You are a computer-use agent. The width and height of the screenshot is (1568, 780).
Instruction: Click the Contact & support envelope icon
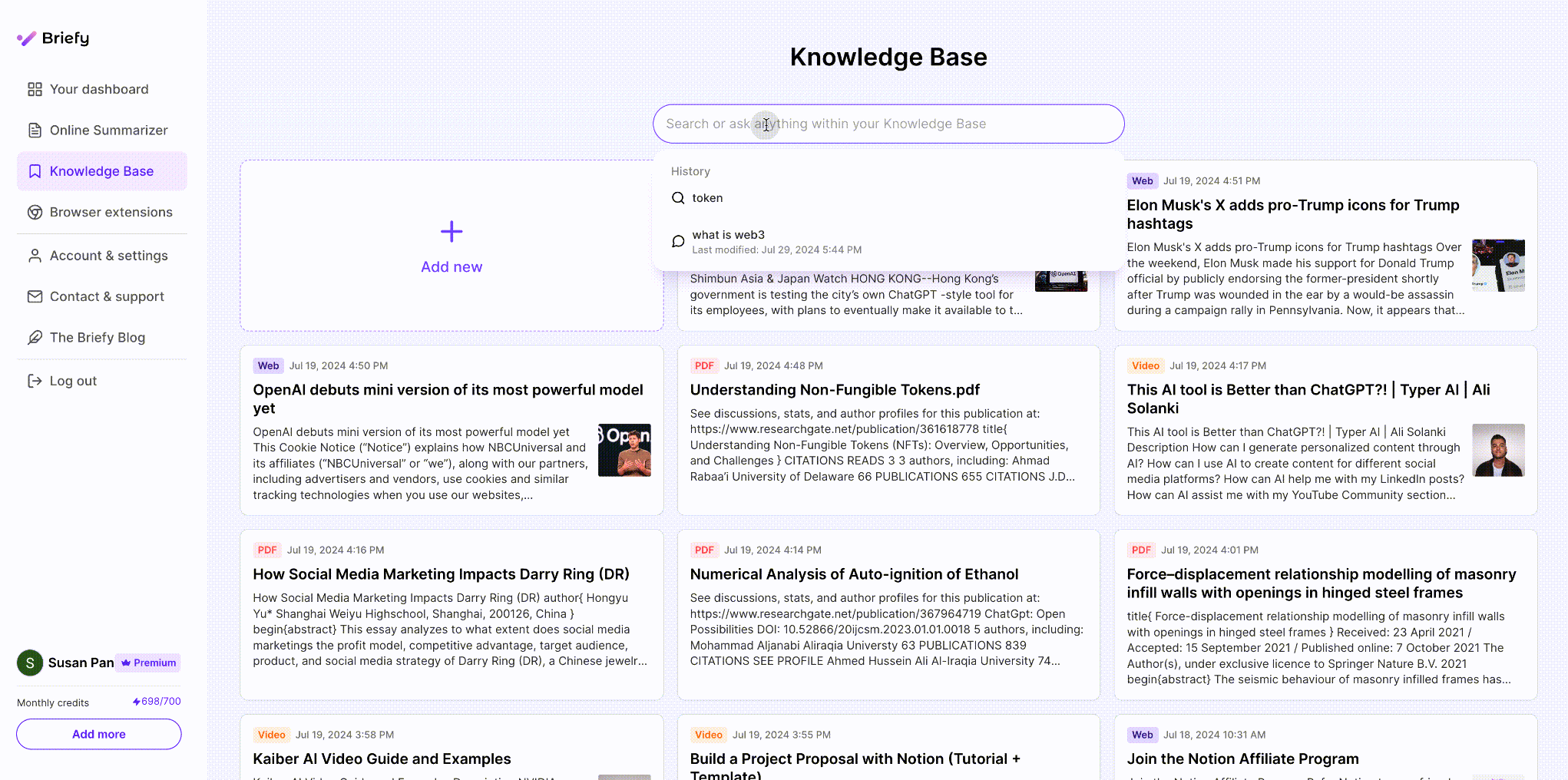coord(35,296)
